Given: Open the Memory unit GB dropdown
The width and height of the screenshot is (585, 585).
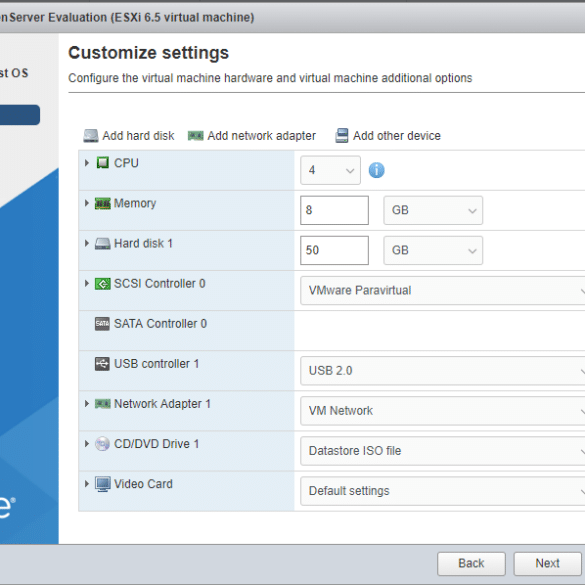Looking at the screenshot, I should (433, 210).
